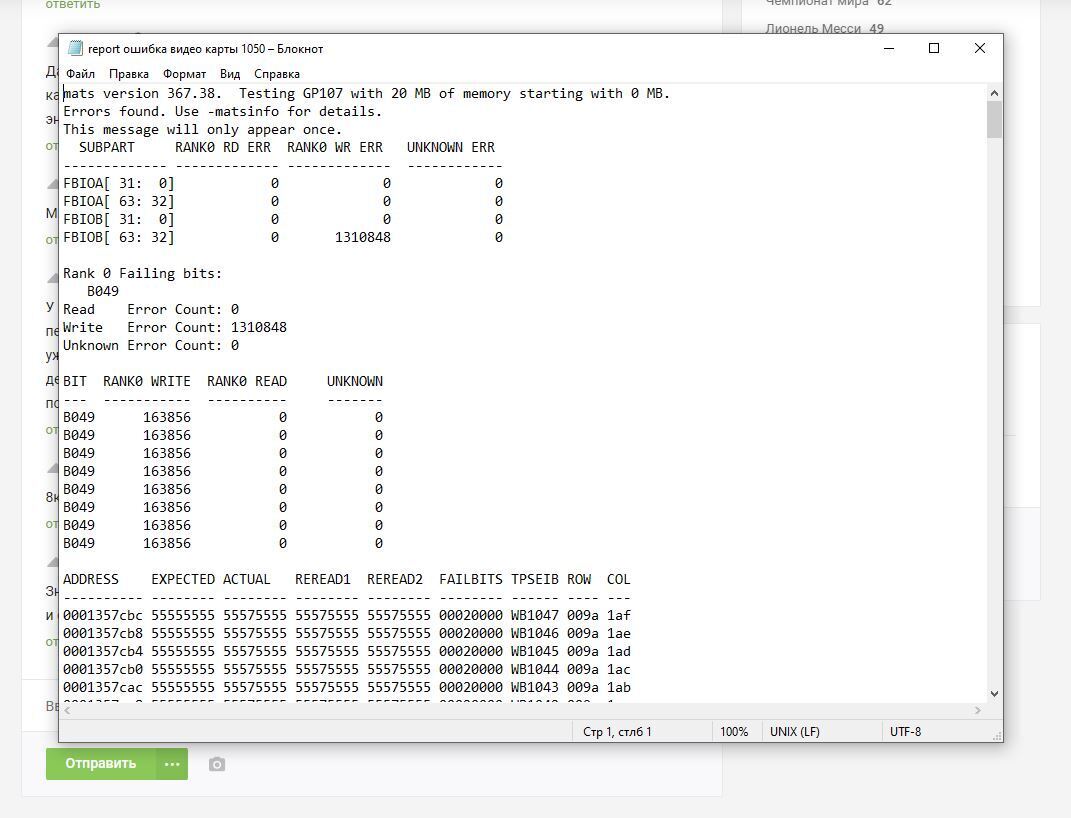Viewport: 1071px width, 818px height.
Task: Open the Правка menu
Action: pyautogui.click(x=129, y=74)
